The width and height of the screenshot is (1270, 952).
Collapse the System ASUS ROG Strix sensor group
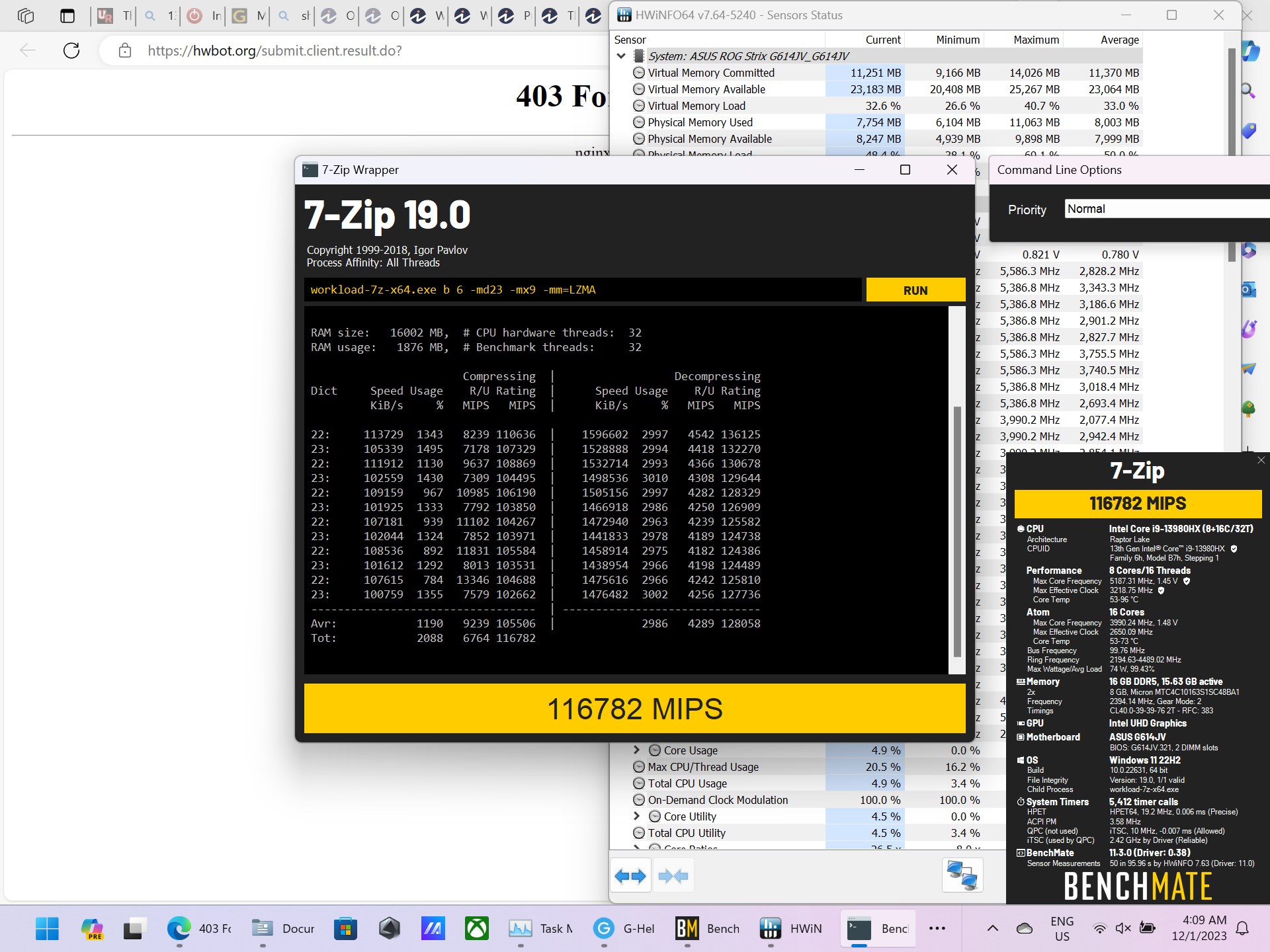621,56
